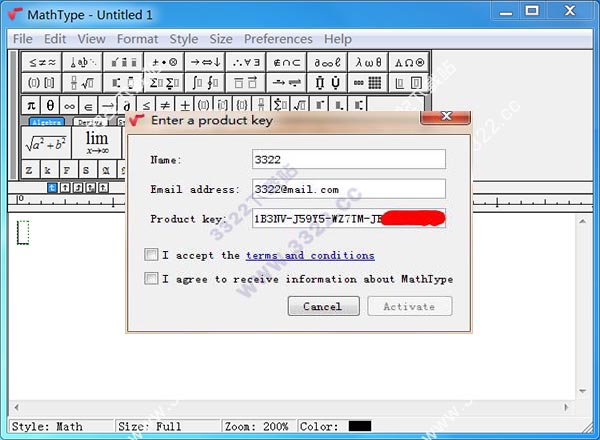Viewport: 600px width, 440px height.
Task: Click the Cancel button in the dialog
Action: pyautogui.click(x=323, y=306)
